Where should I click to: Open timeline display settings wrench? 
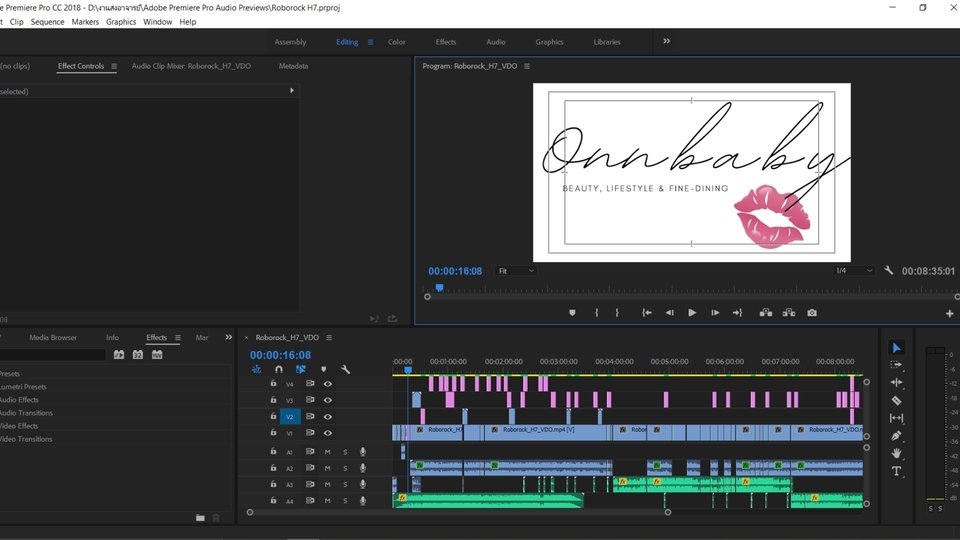tap(345, 369)
